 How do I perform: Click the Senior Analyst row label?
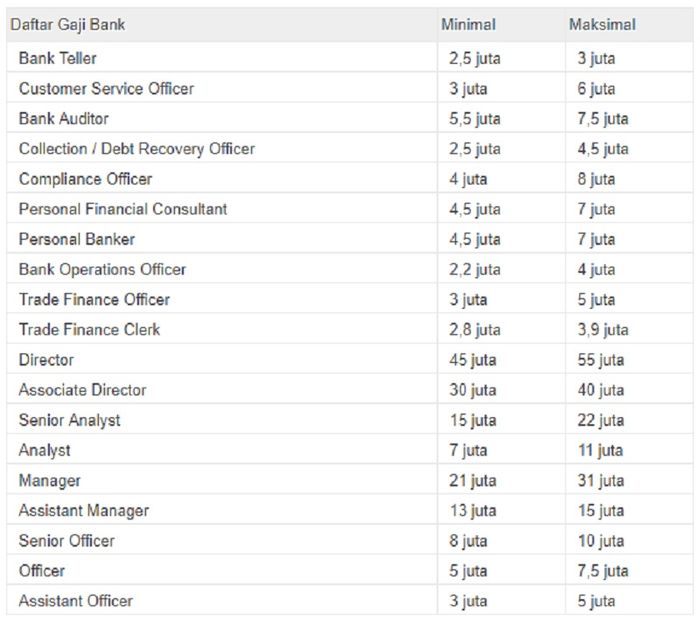pos(69,420)
